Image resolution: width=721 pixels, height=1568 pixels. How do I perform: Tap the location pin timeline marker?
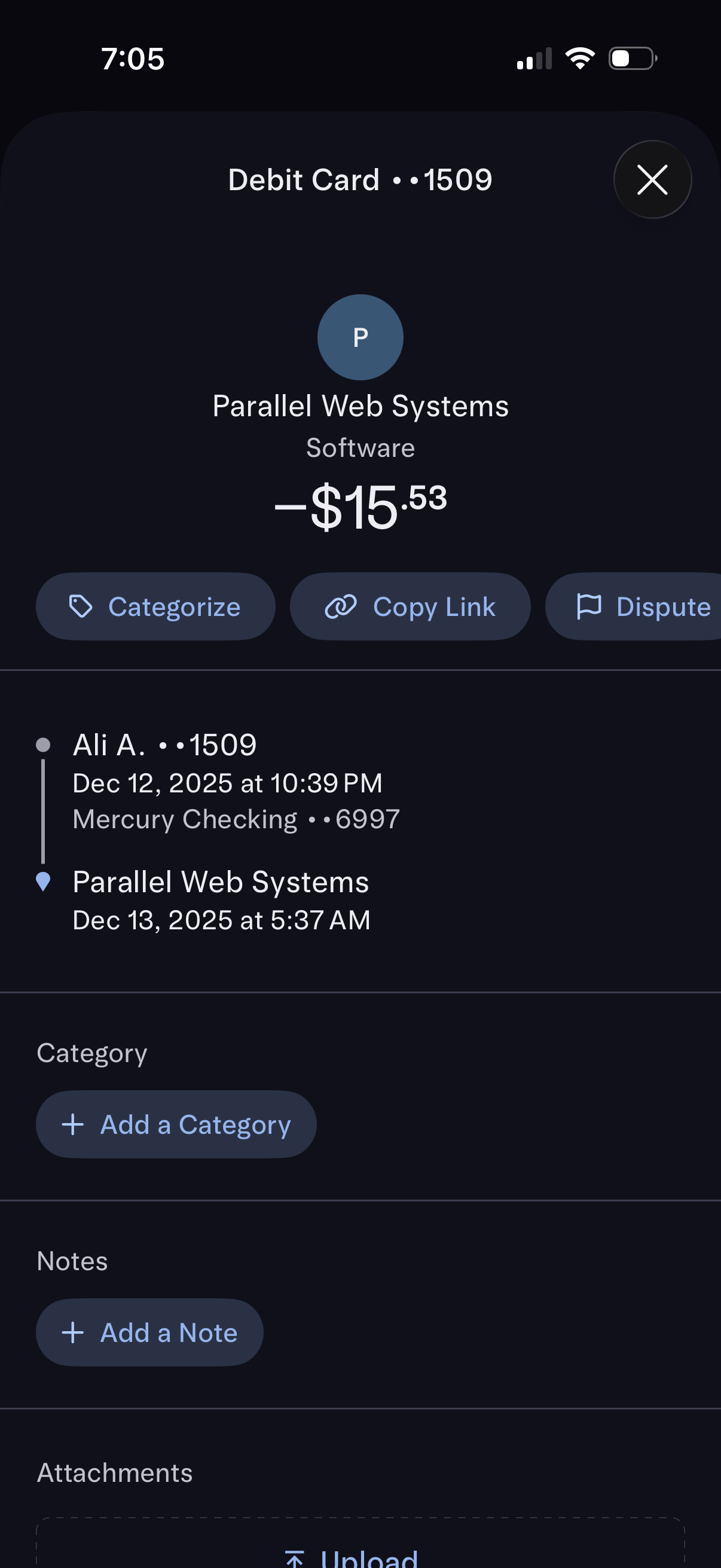click(x=43, y=881)
